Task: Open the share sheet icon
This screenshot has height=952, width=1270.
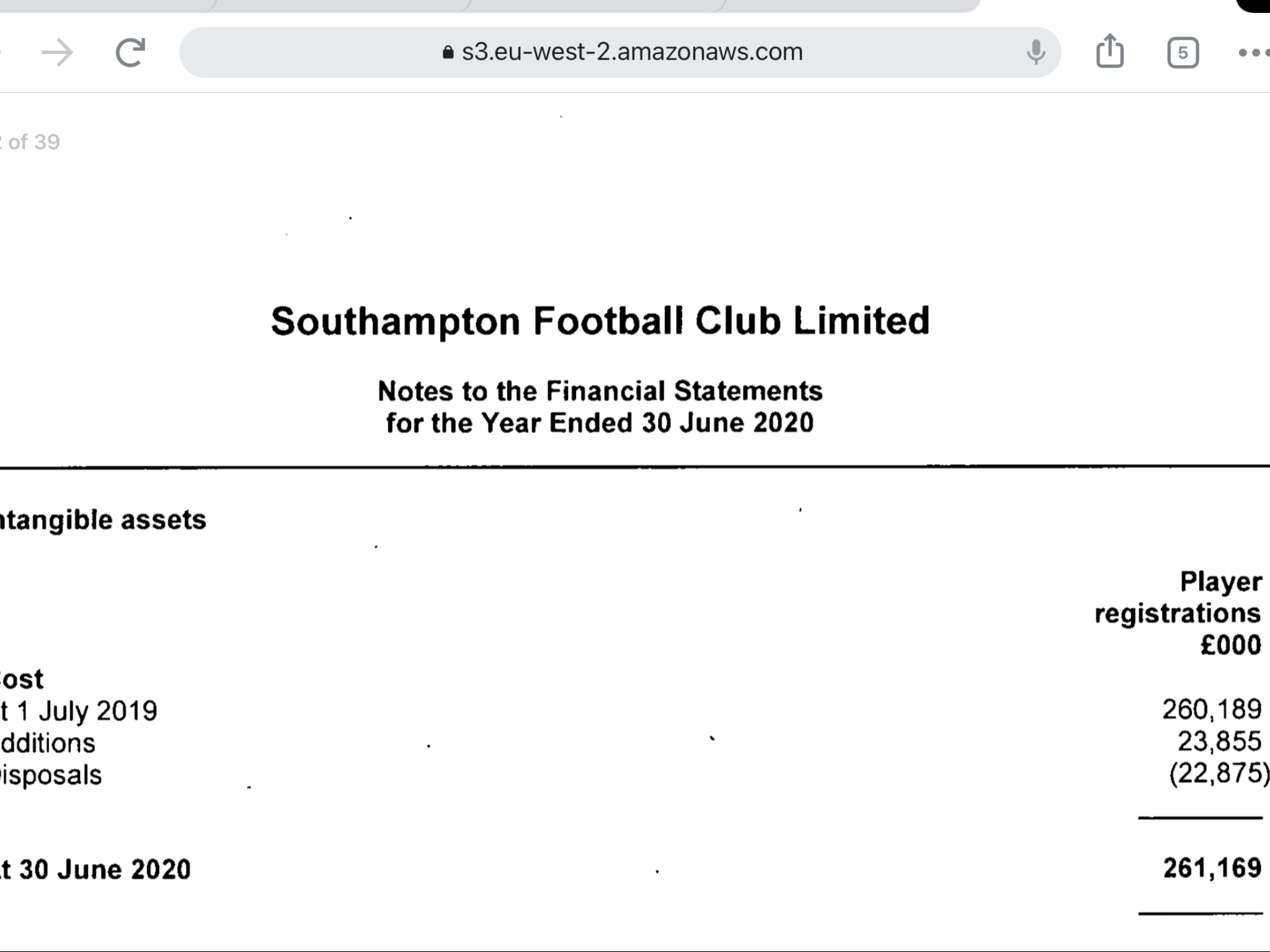Action: click(1110, 51)
